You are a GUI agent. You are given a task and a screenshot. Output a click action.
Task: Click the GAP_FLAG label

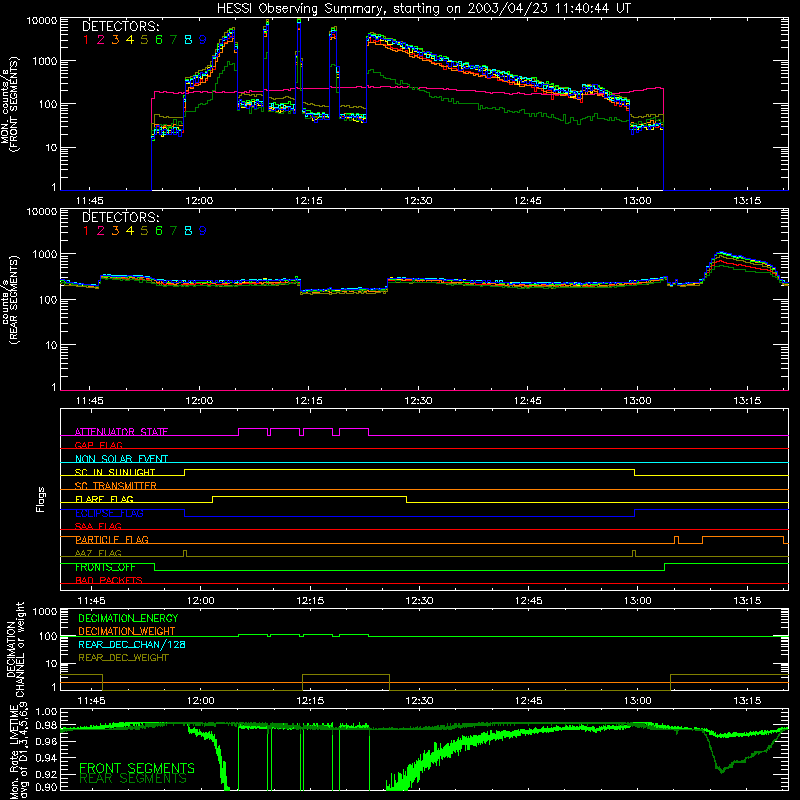(98, 445)
